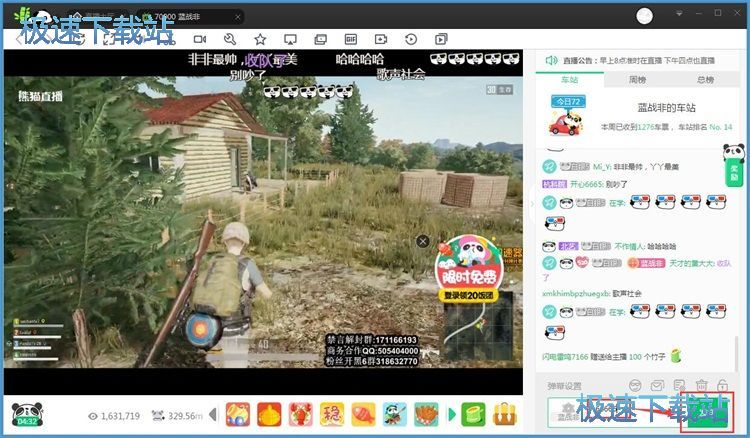
Task: Click the 限时免费 panda promotion banner
Action: click(x=469, y=268)
